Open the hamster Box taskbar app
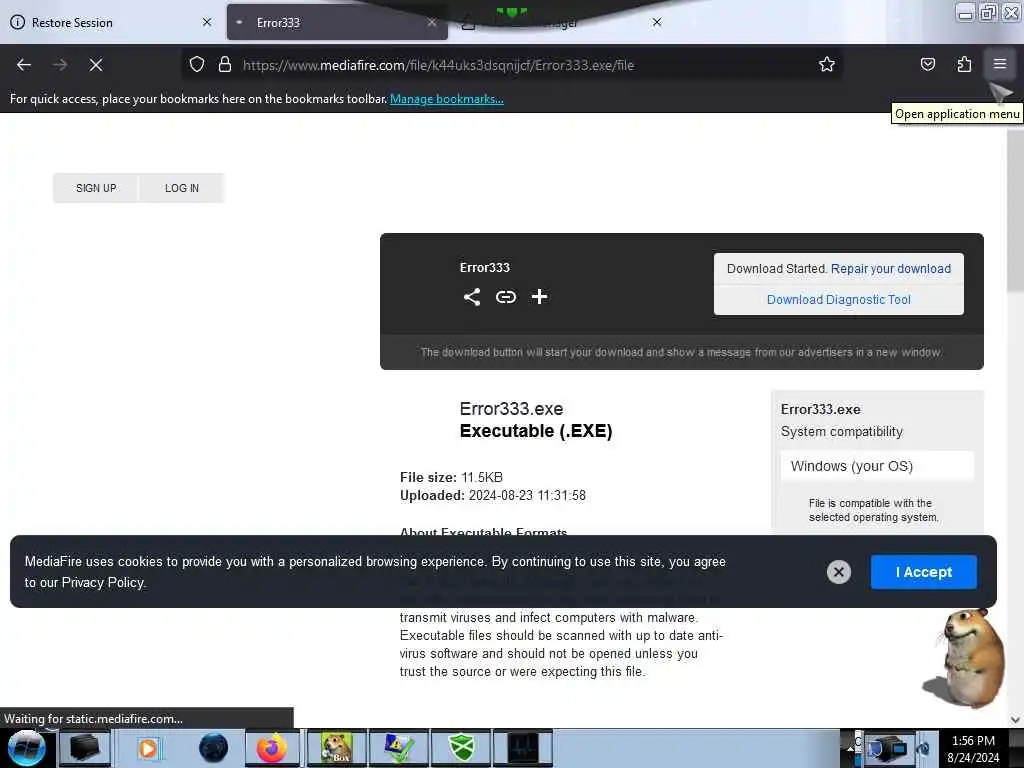This screenshot has width=1024, height=768. (x=336, y=748)
